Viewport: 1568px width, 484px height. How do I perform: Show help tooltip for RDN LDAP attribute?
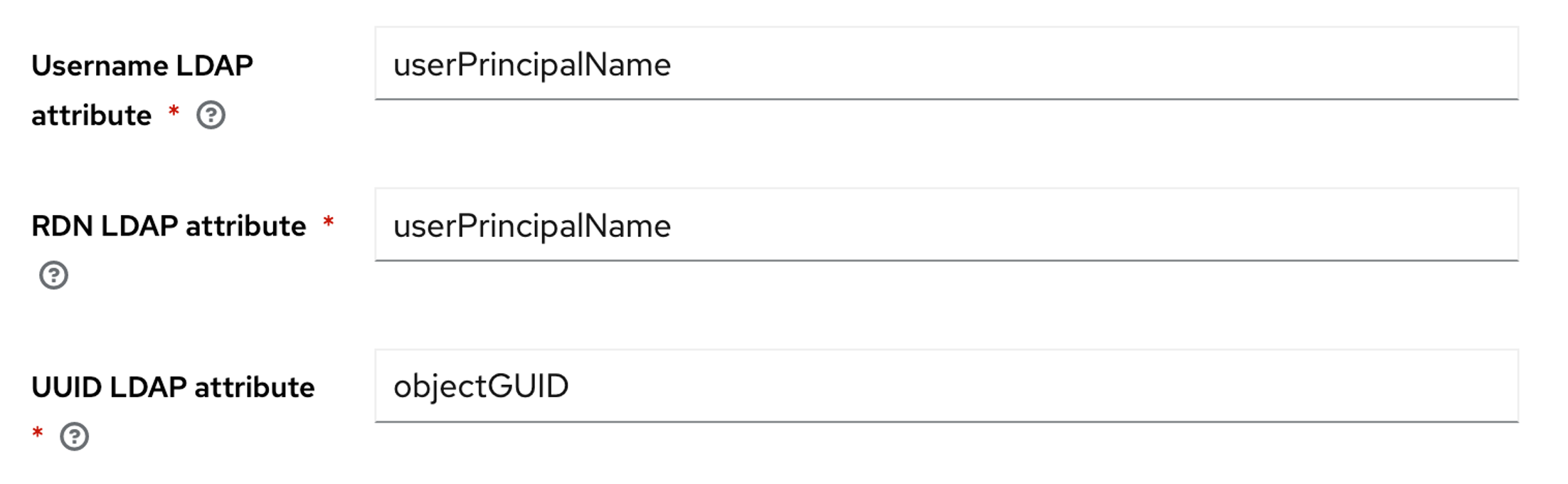coord(53,275)
